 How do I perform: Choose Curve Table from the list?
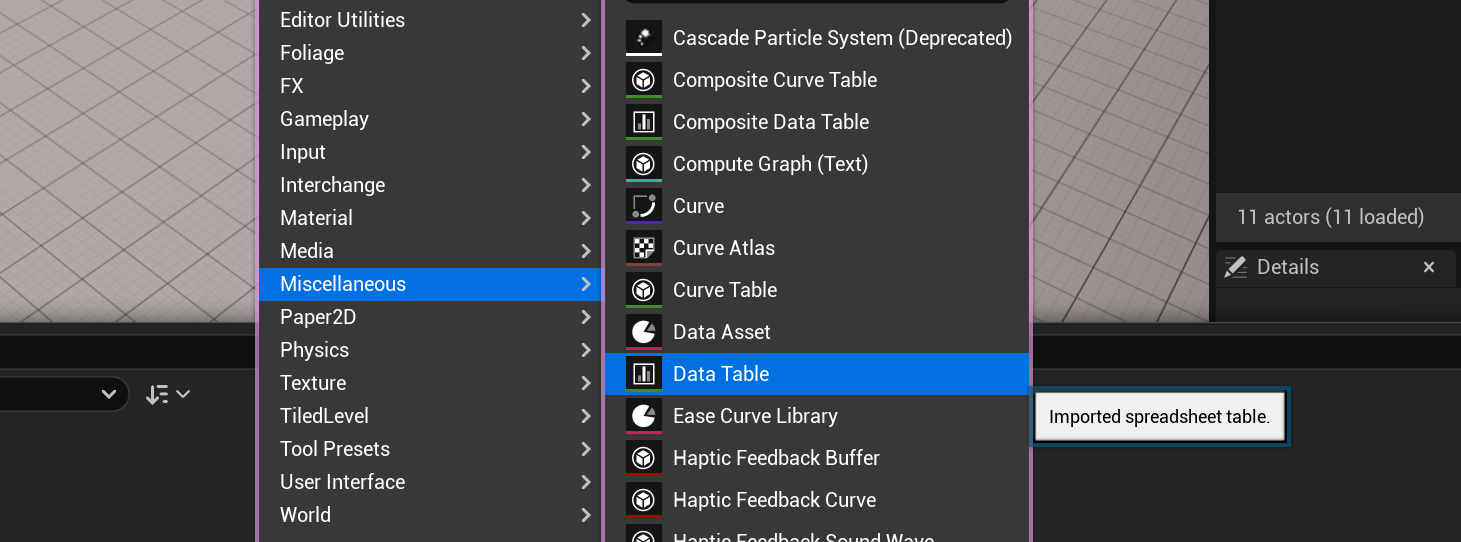point(724,290)
